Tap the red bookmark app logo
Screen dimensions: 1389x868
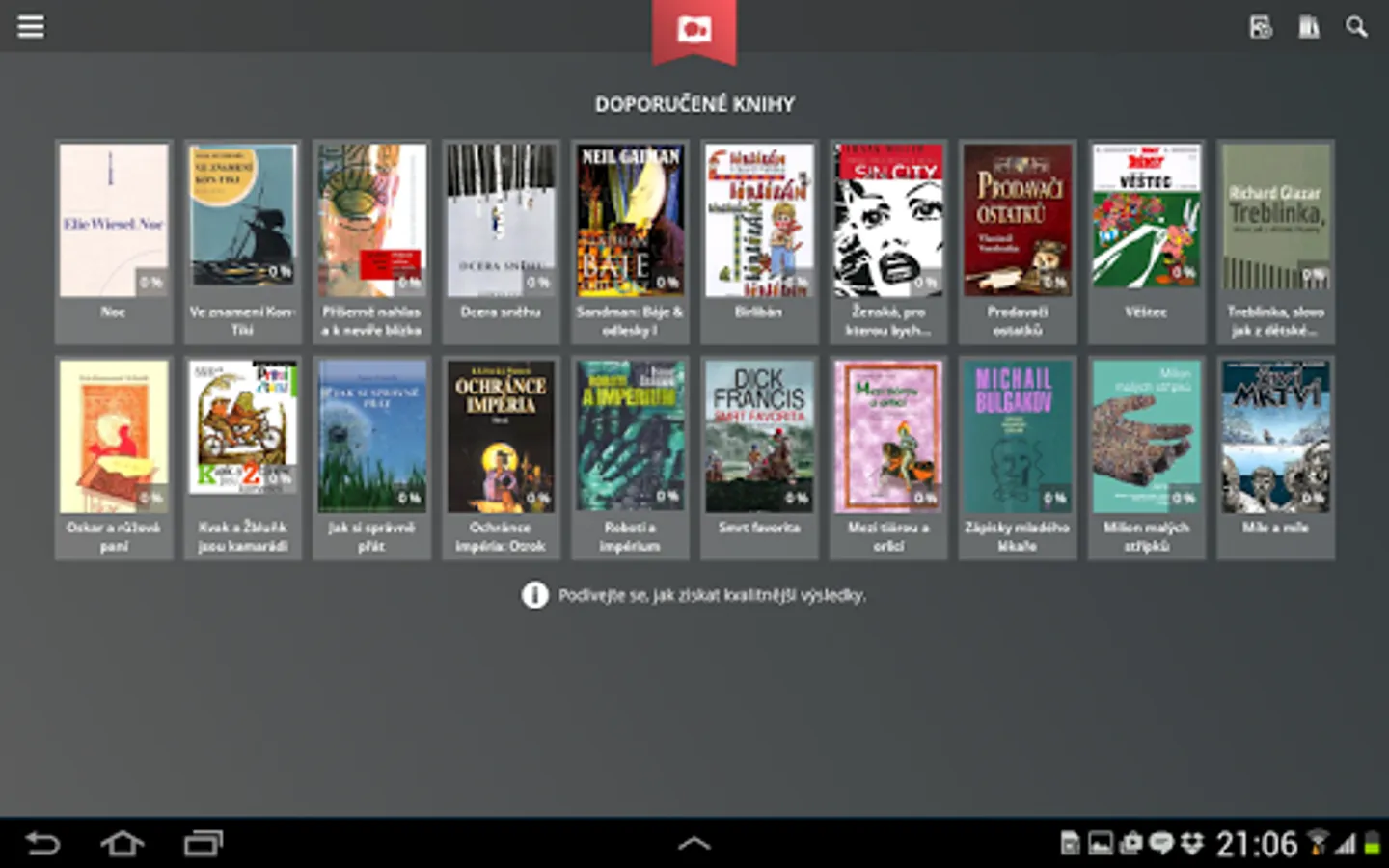pyautogui.click(x=694, y=31)
